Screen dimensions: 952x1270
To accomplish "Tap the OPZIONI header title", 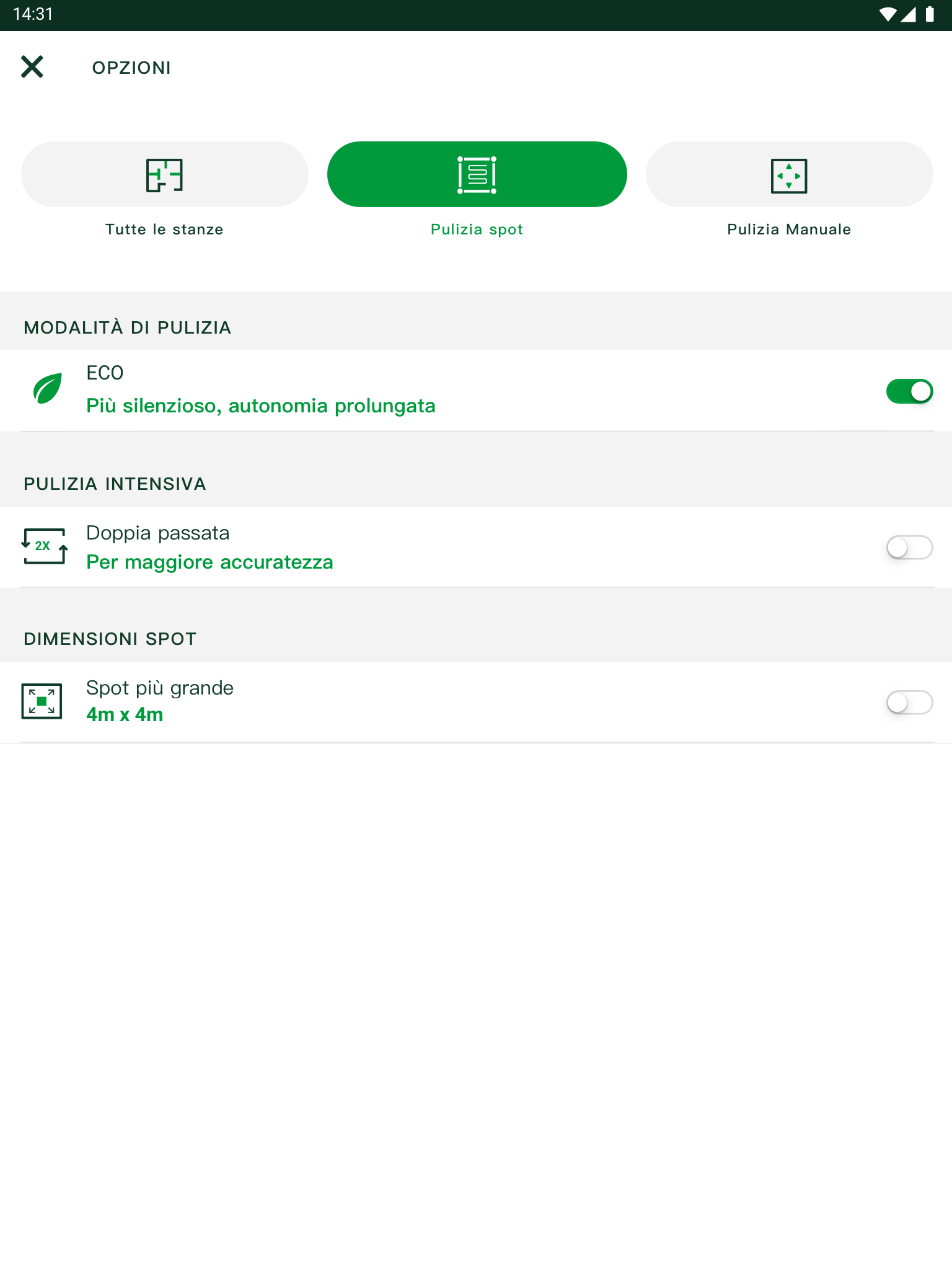I will 131,68.
